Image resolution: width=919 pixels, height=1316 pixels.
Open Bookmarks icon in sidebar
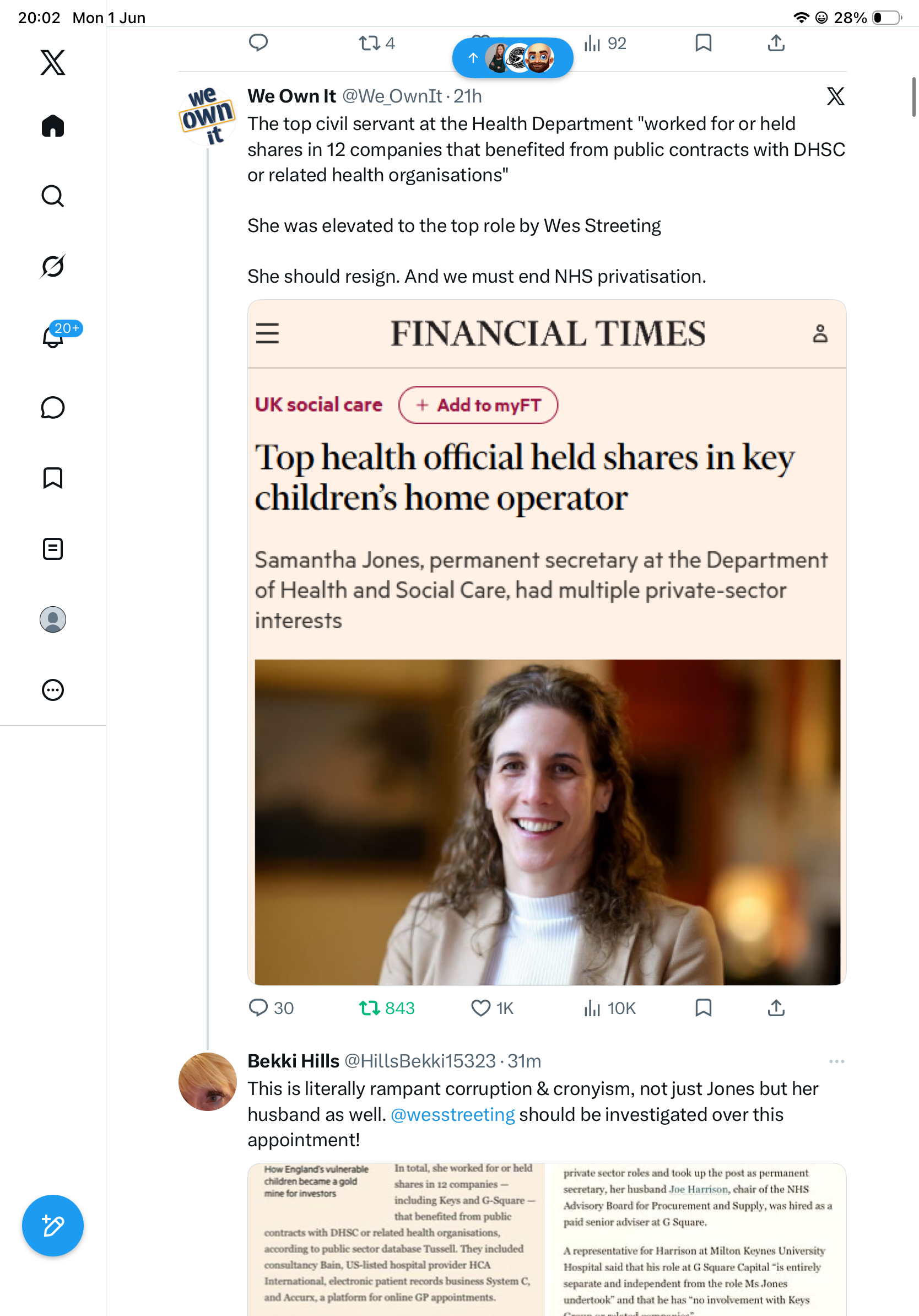[x=53, y=478]
